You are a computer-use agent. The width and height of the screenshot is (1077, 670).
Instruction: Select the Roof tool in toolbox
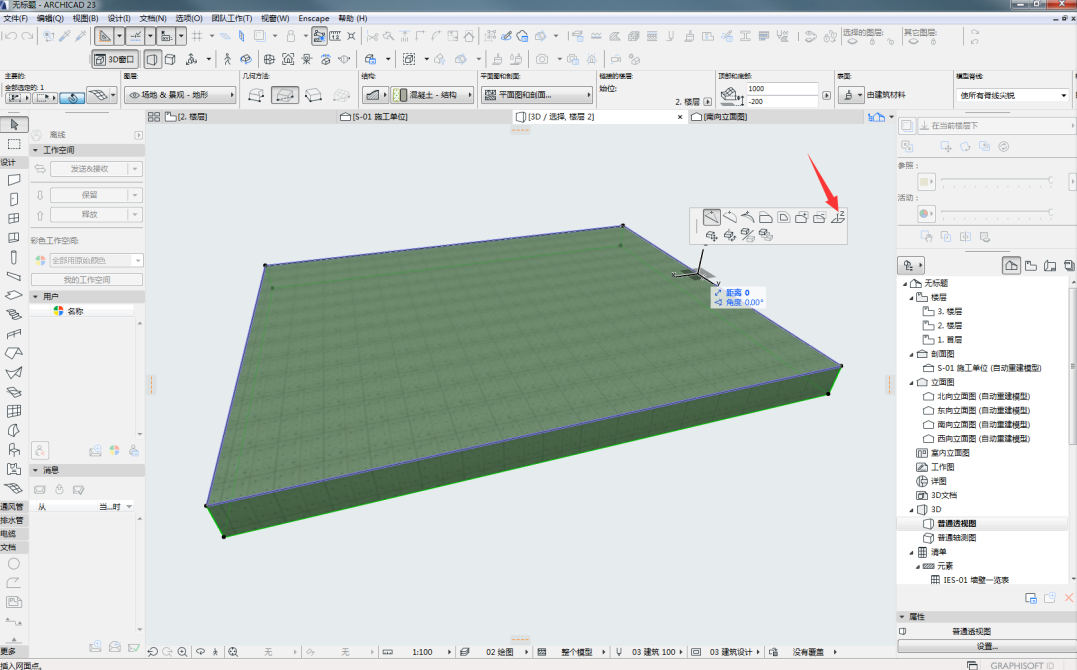pos(14,353)
